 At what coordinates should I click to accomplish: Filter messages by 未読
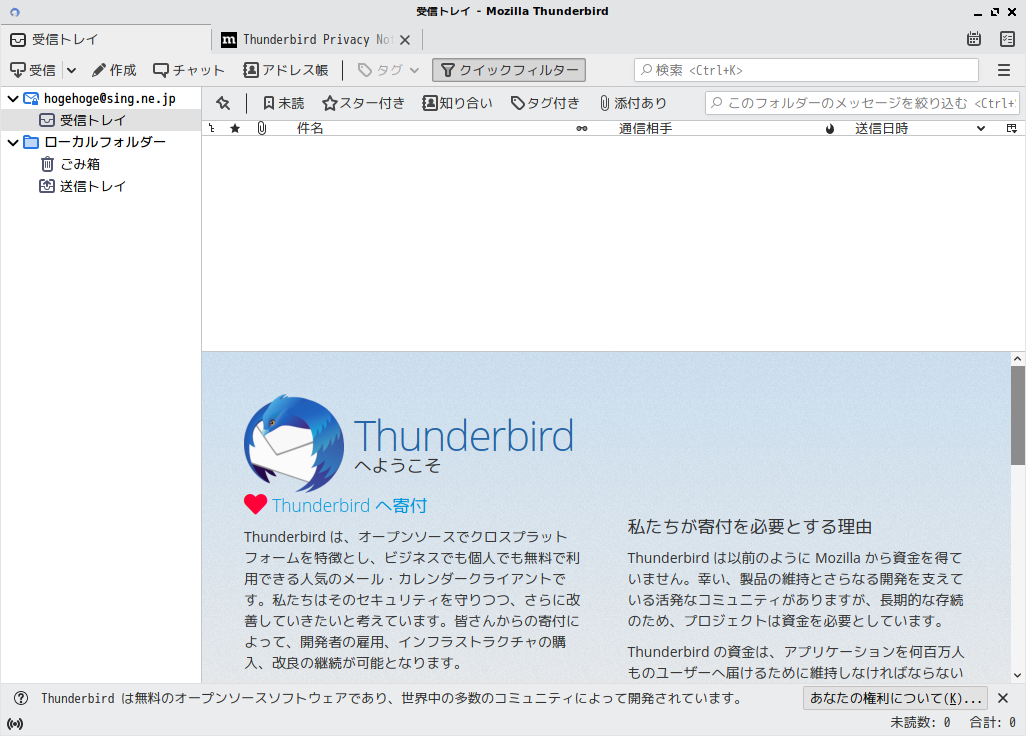(284, 103)
